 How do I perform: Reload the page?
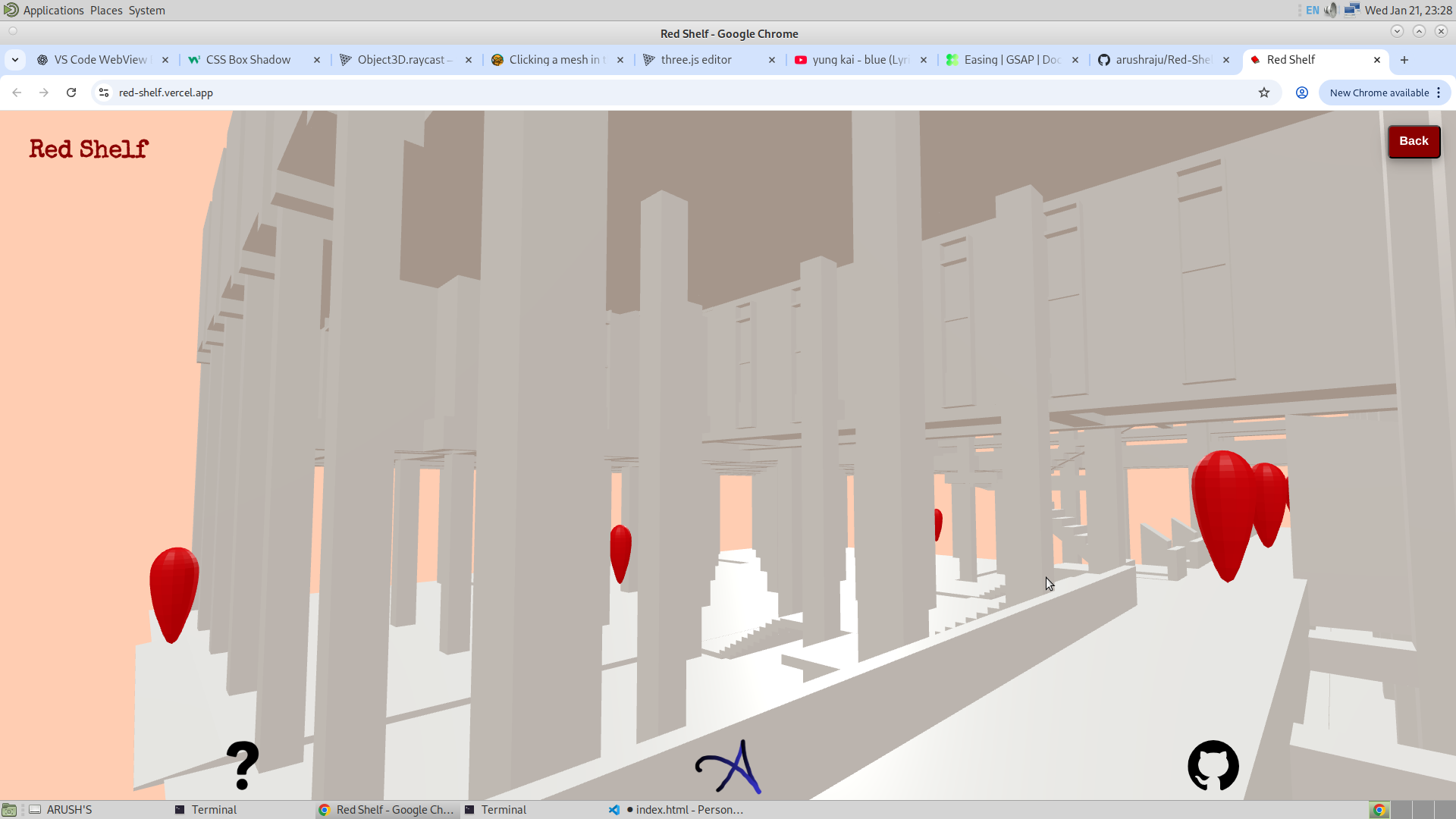point(71,93)
